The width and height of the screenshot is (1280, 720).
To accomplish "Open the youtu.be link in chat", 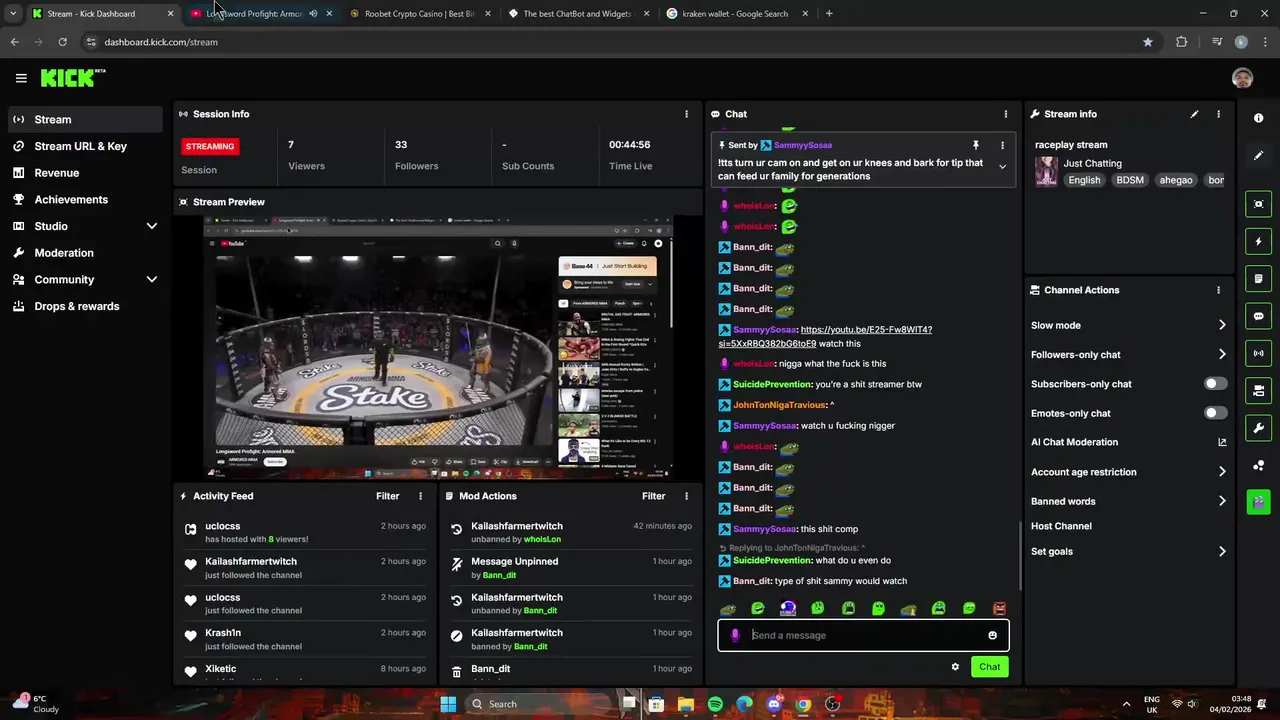I will tap(824, 336).
